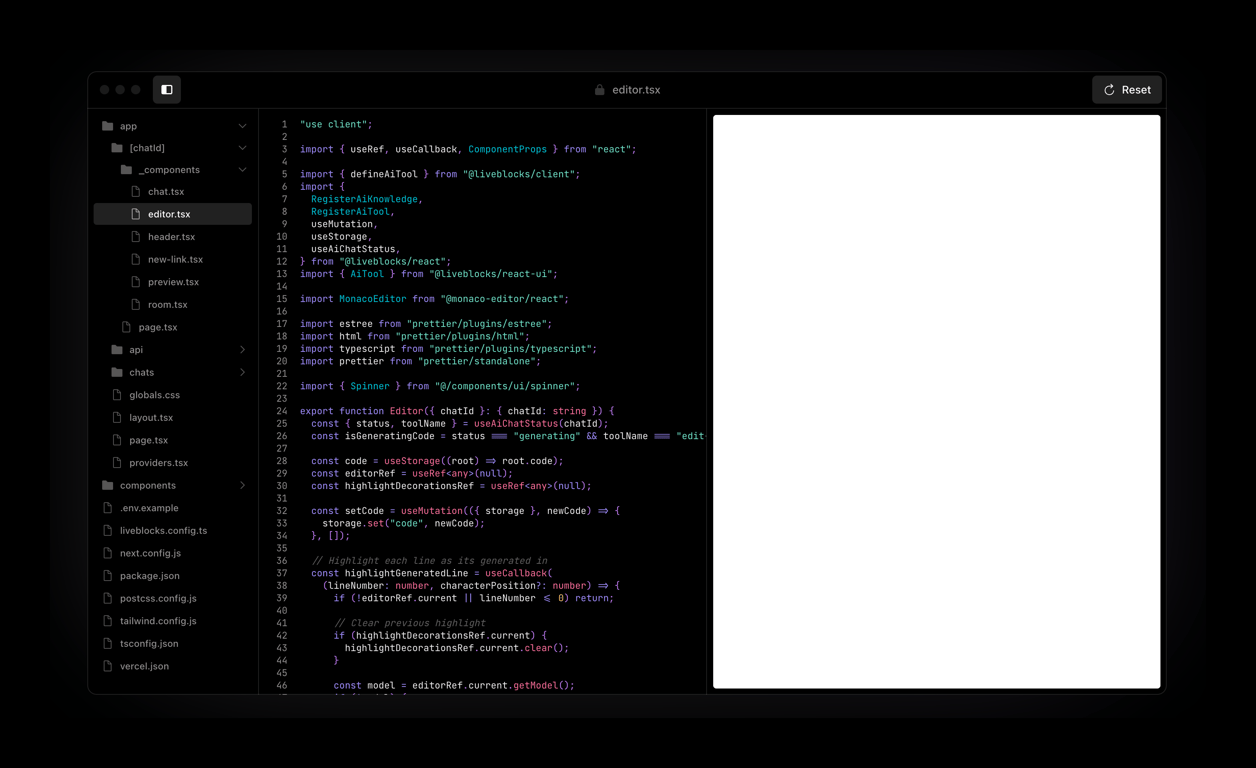Image resolution: width=1256 pixels, height=768 pixels.
Task: Click line number 24 in the gutter
Action: [x=281, y=411]
